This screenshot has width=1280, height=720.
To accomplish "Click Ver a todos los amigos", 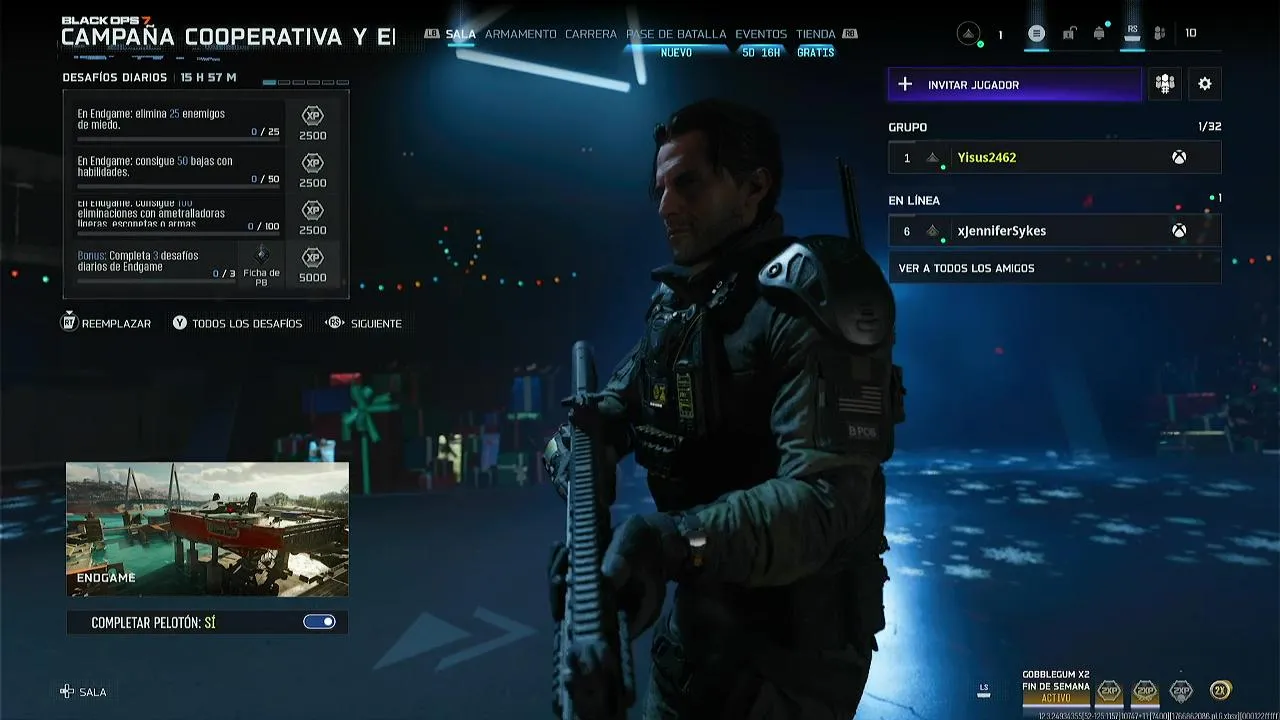I will click(x=1055, y=268).
